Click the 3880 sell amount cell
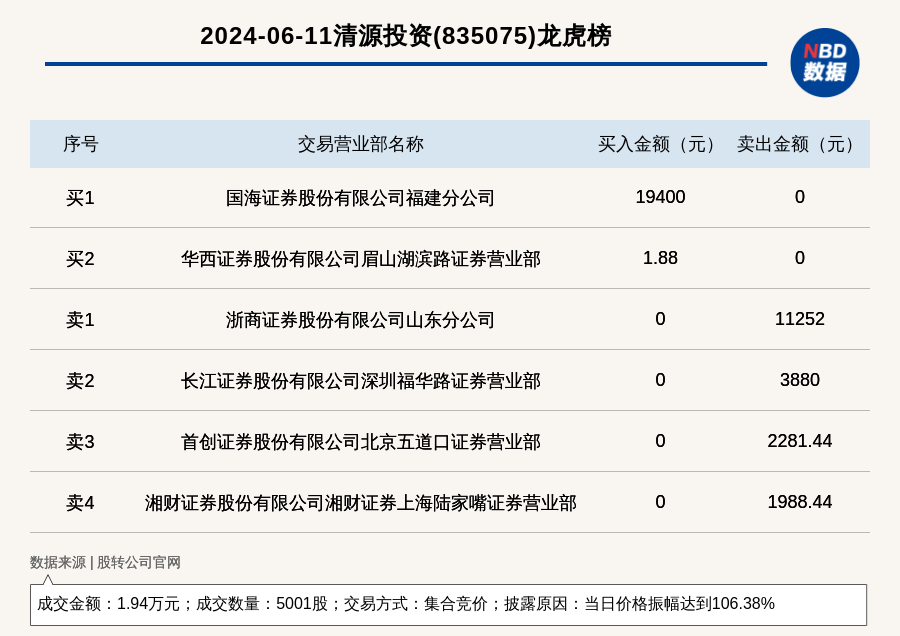This screenshot has width=900, height=636. (x=800, y=379)
